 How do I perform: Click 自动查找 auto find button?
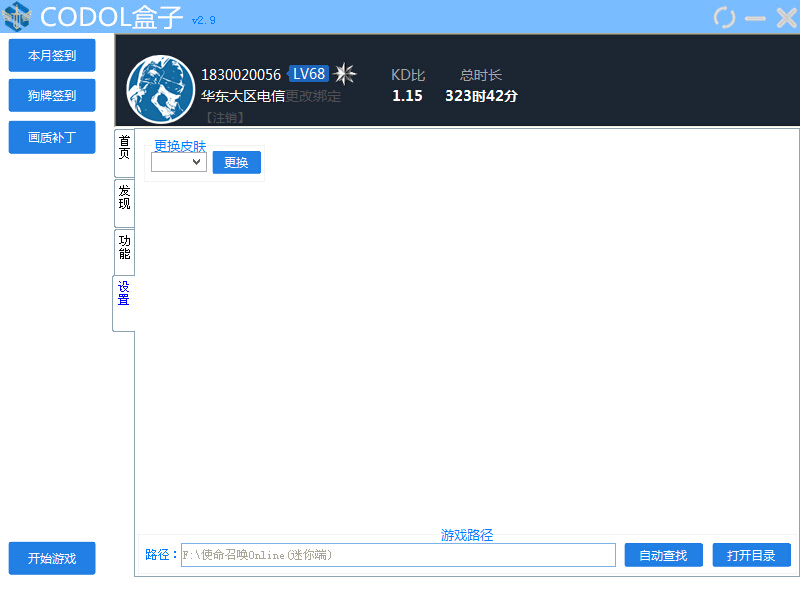[663, 555]
